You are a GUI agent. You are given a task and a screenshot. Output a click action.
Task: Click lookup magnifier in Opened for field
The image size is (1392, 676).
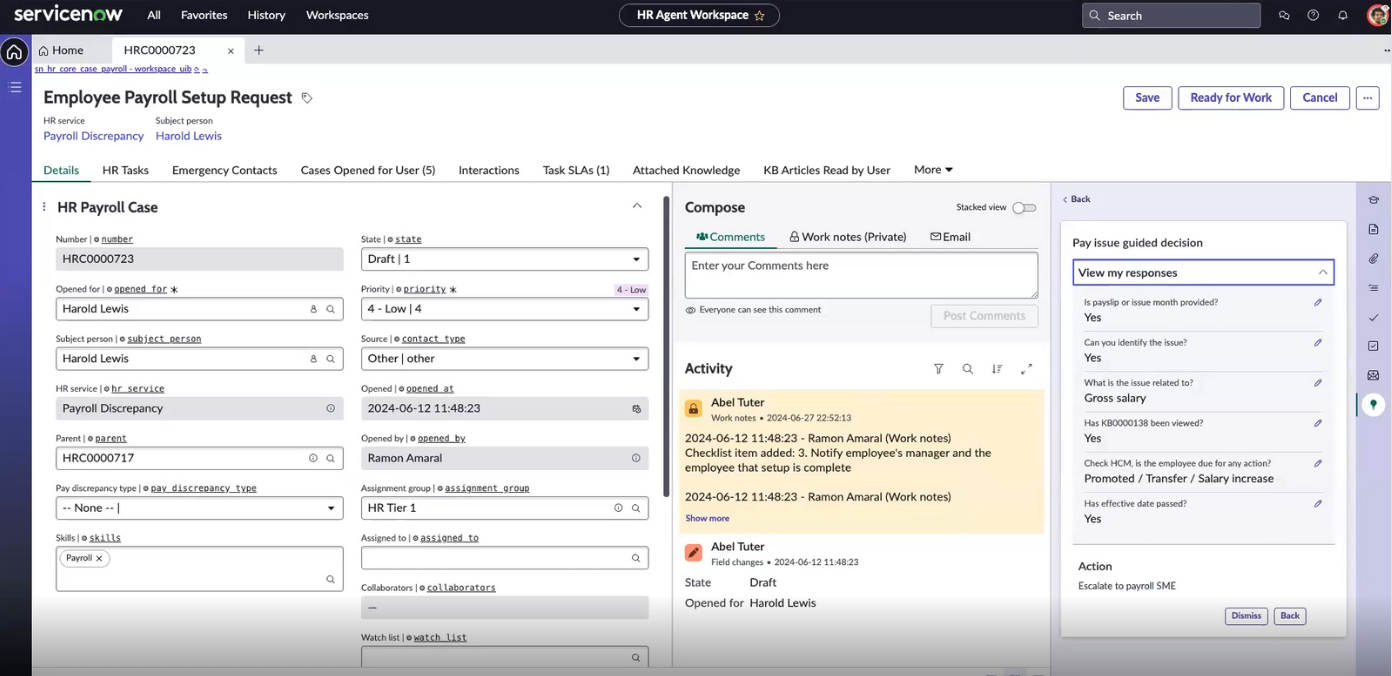330,309
